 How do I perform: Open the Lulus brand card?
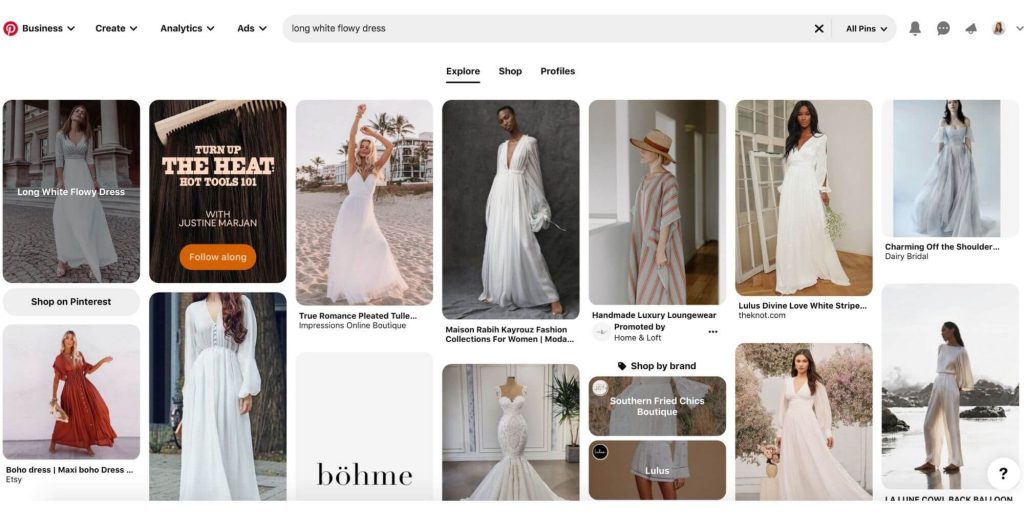657,470
